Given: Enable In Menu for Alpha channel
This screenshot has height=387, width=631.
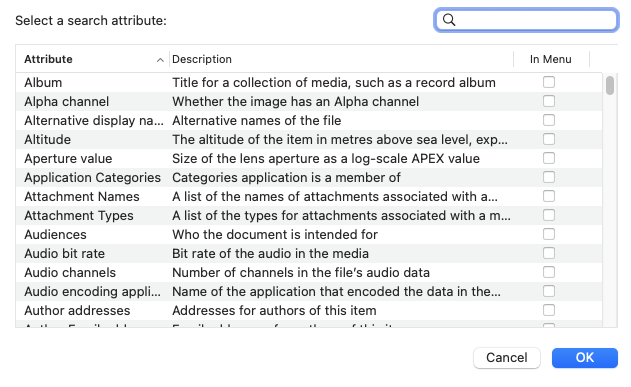Looking at the screenshot, I should tap(549, 101).
